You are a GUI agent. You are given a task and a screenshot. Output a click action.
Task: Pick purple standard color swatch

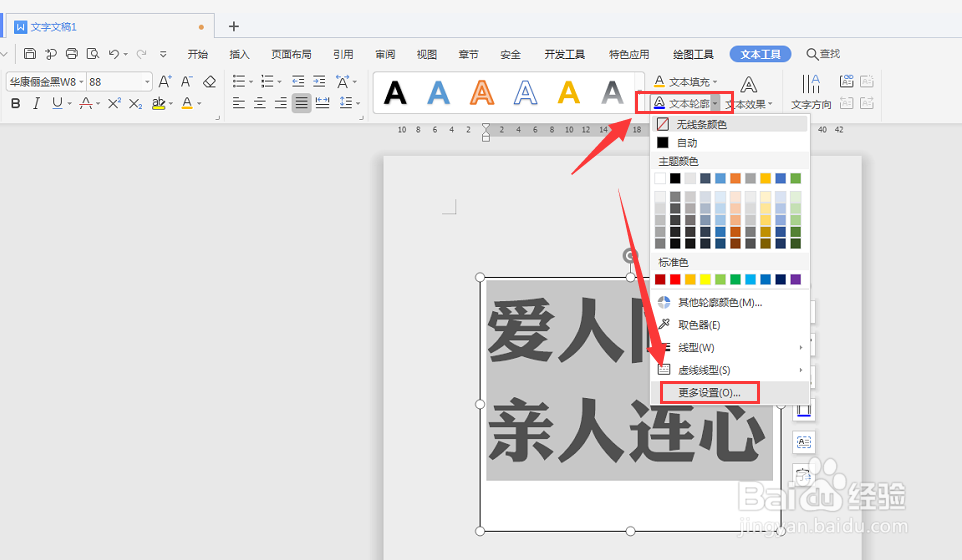point(796,280)
